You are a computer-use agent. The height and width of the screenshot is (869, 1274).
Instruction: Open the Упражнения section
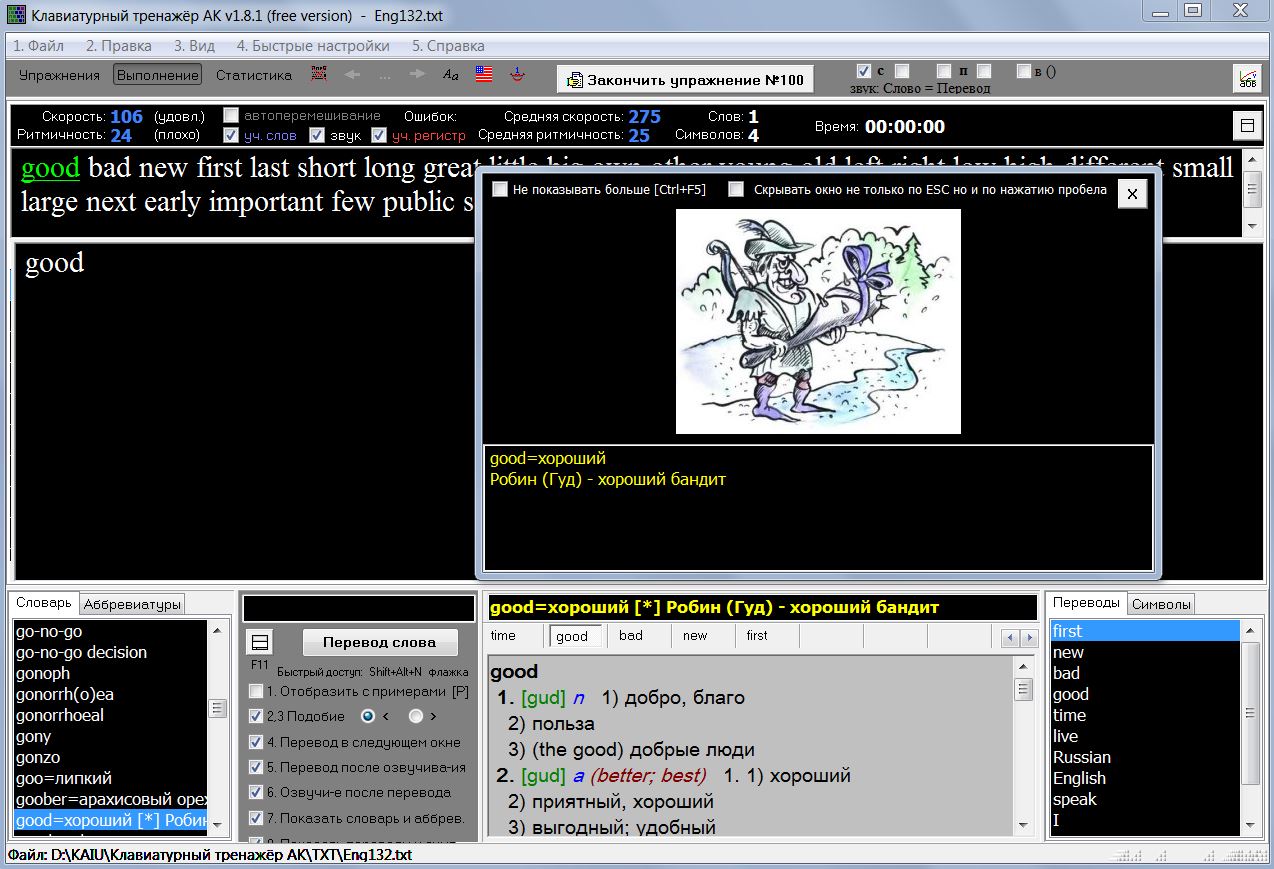tap(59, 75)
